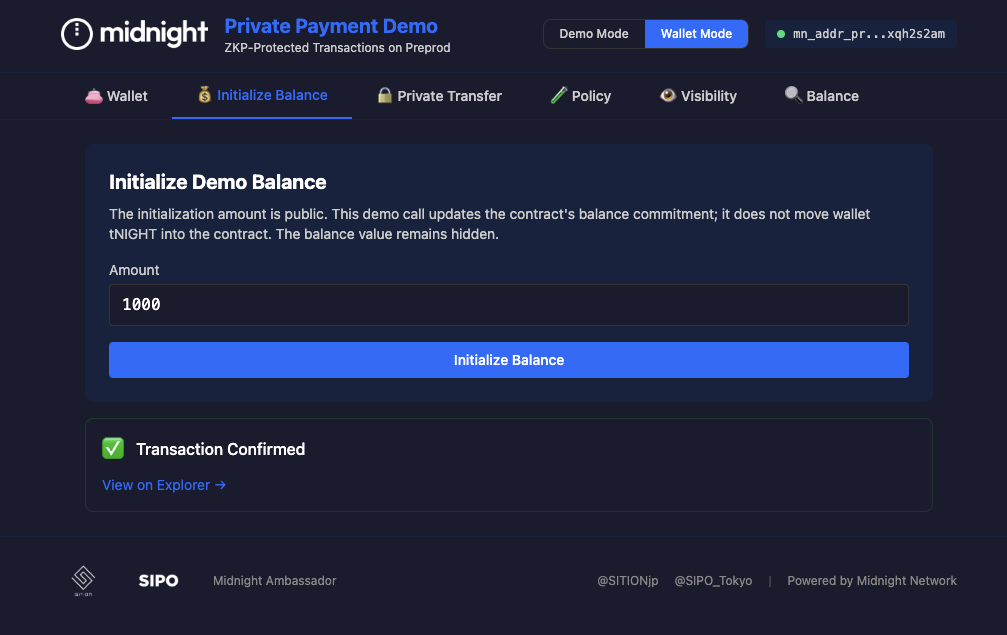Switch to Demo Mode
The width and height of the screenshot is (1007, 635).
pyautogui.click(x=594, y=34)
